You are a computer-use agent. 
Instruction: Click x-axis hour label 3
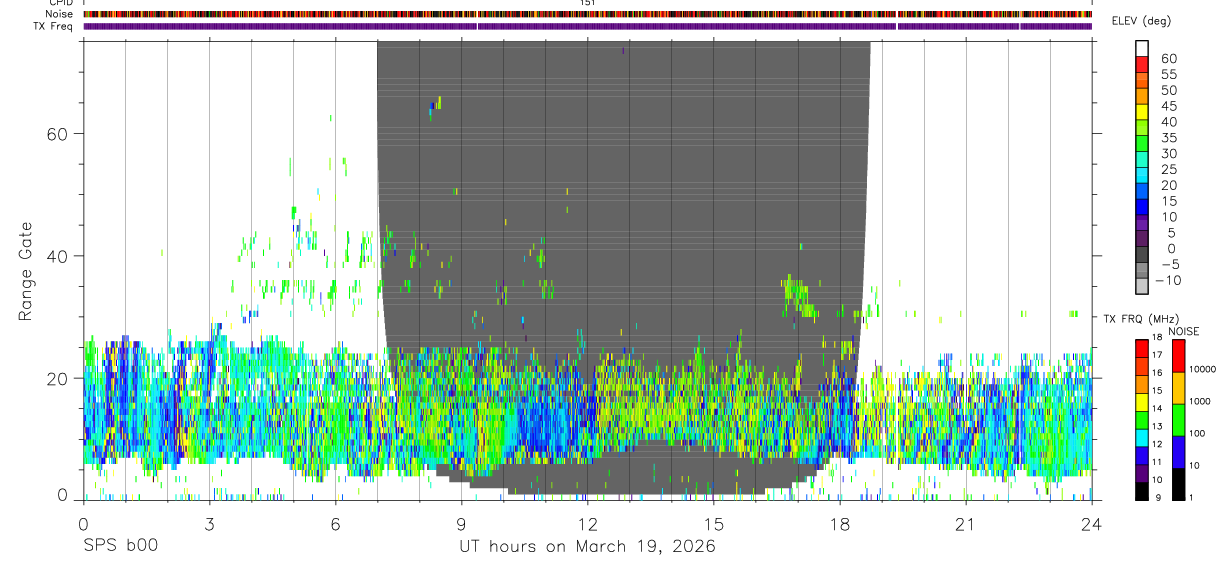[x=209, y=524]
